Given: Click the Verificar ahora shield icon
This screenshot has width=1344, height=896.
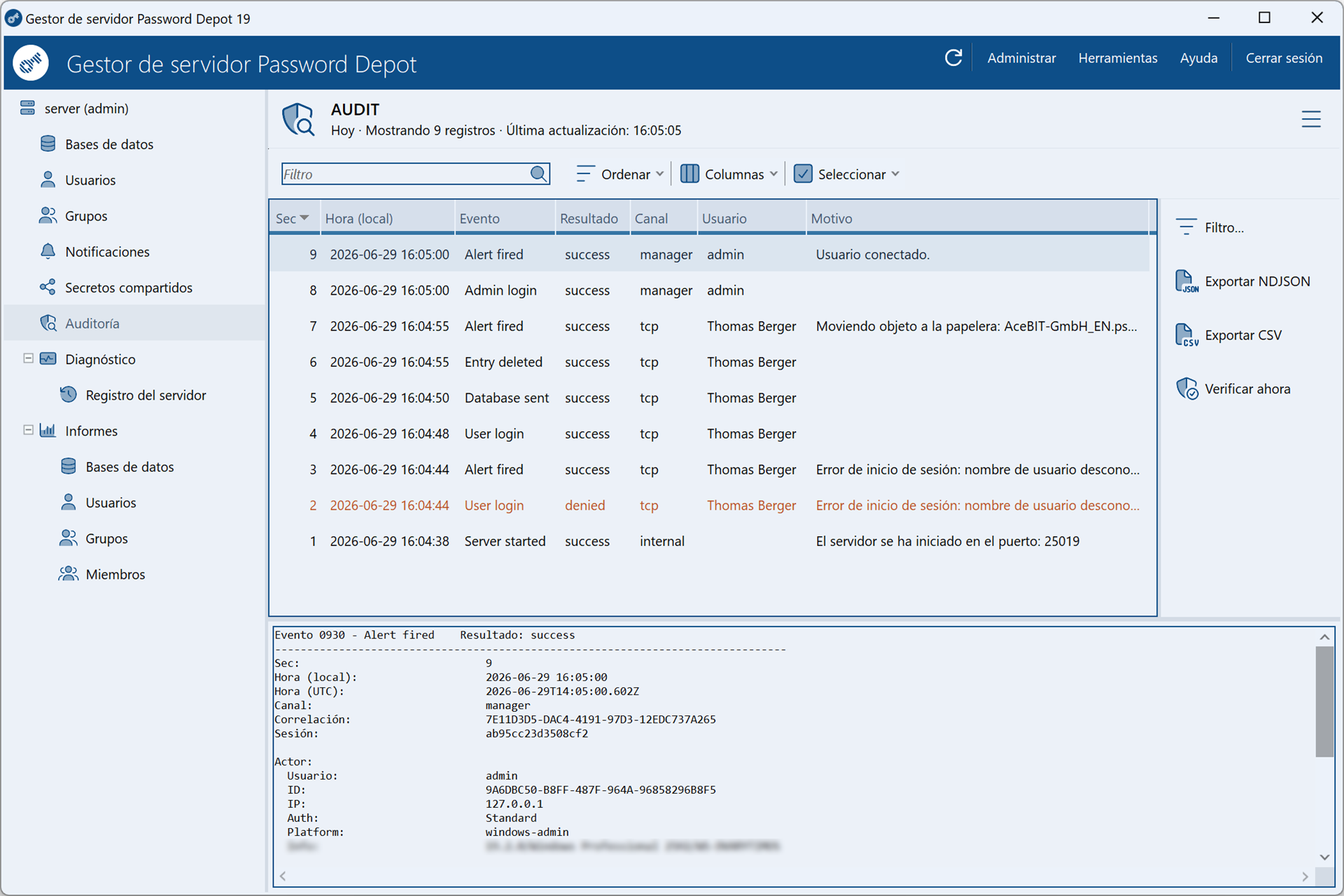Looking at the screenshot, I should click(1186, 388).
